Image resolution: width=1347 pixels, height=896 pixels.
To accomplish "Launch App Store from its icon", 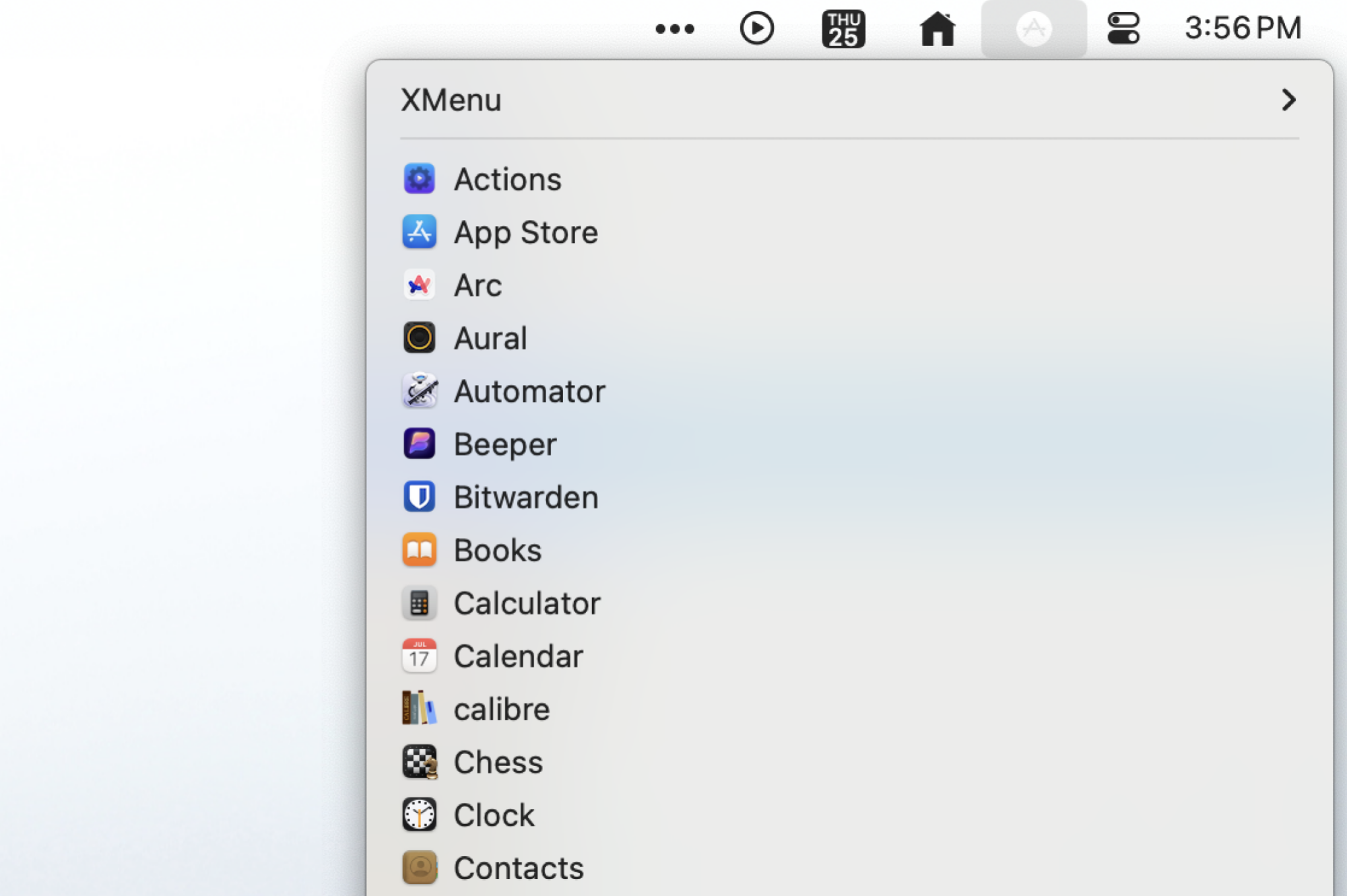I will click(x=419, y=232).
